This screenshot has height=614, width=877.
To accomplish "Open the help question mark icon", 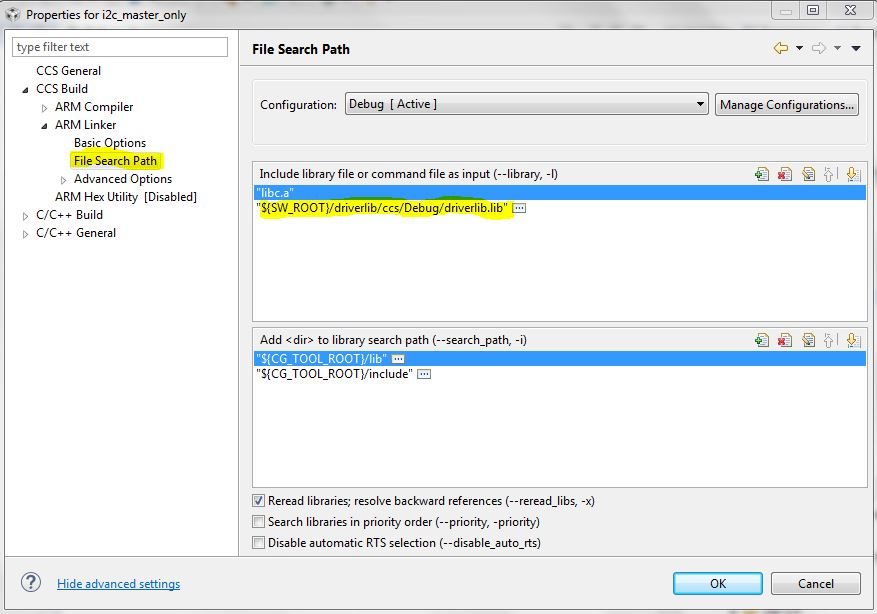I will (x=31, y=582).
